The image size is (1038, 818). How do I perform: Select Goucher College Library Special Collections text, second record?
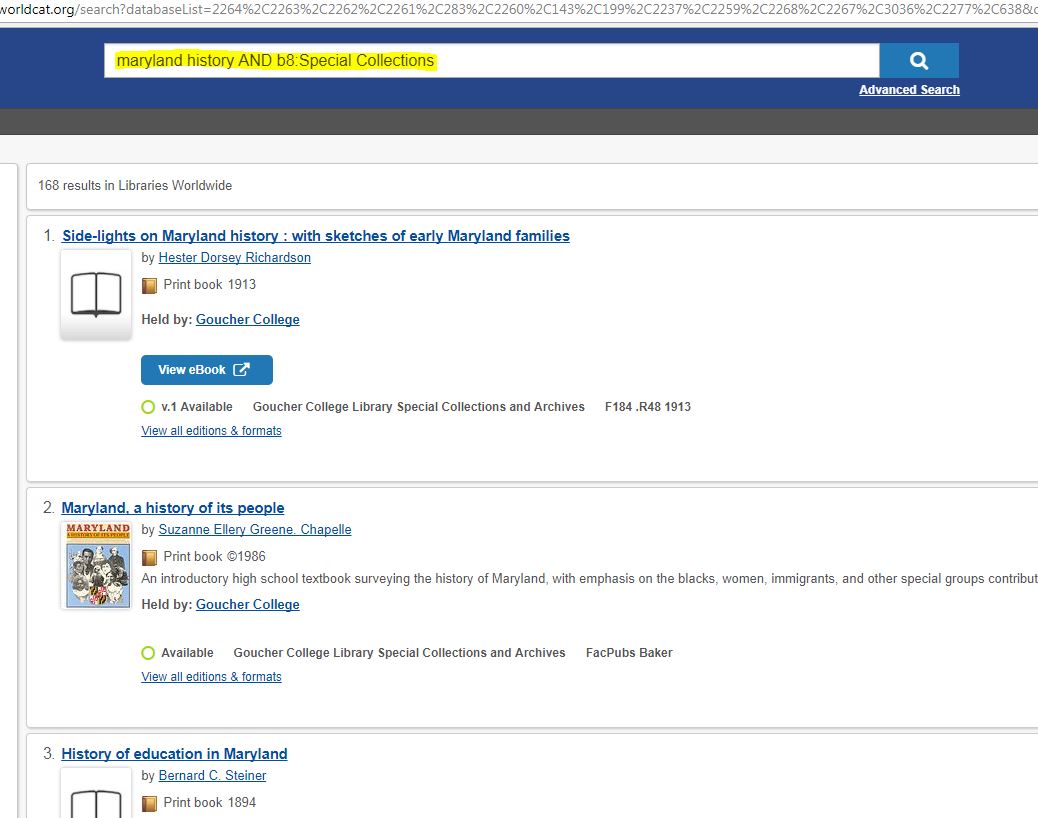399,653
